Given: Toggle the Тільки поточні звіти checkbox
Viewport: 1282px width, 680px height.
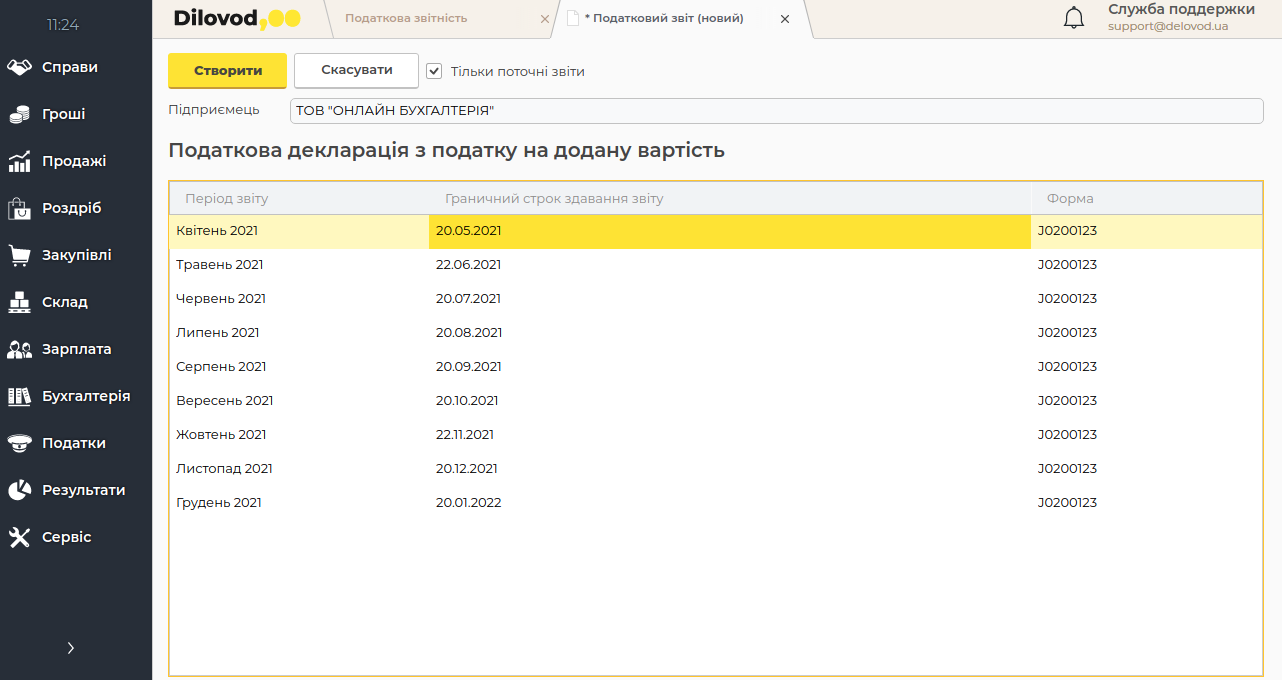Looking at the screenshot, I should (x=434, y=71).
